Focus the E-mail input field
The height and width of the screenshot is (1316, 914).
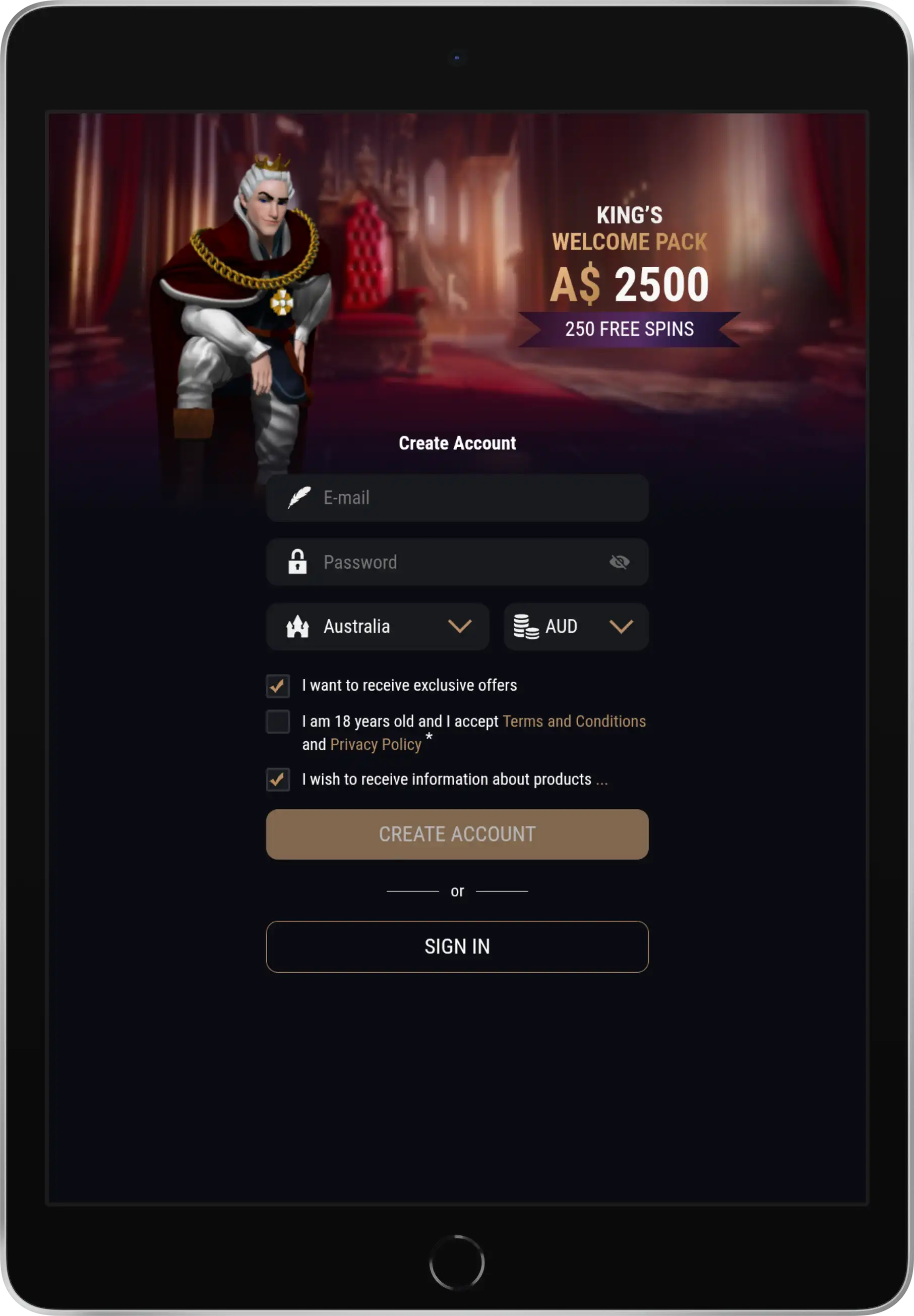point(457,498)
